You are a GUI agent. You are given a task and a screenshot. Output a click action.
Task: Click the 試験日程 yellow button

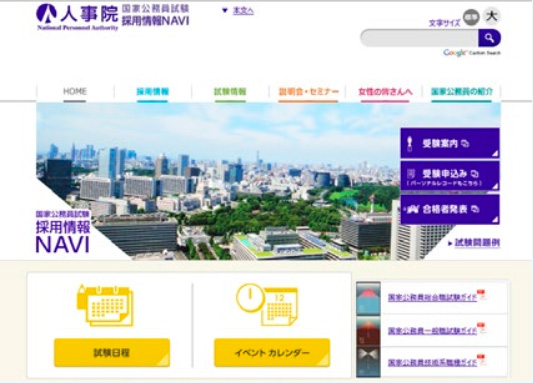[x=112, y=353]
